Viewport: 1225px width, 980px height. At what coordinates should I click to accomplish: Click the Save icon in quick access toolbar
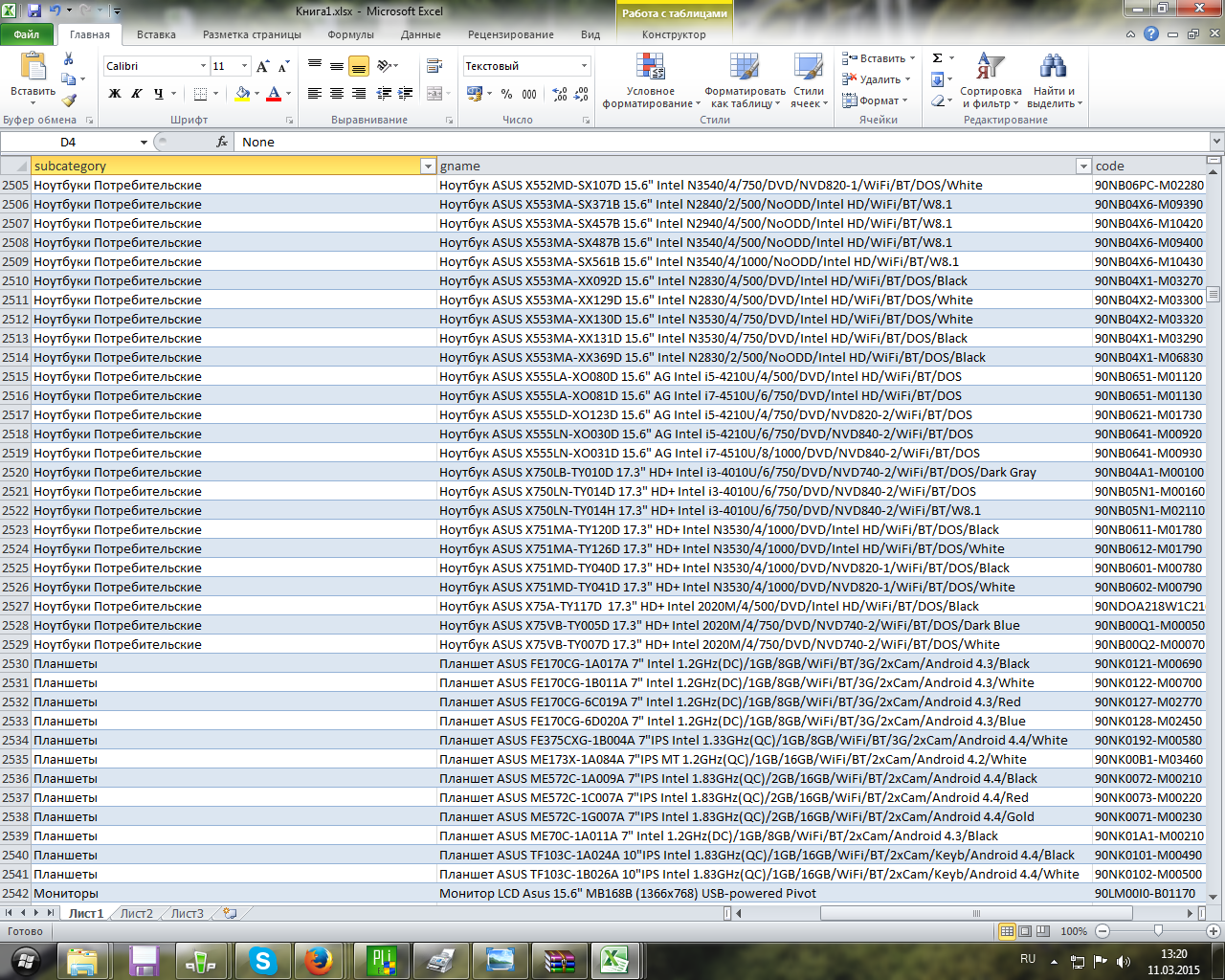click(34, 11)
